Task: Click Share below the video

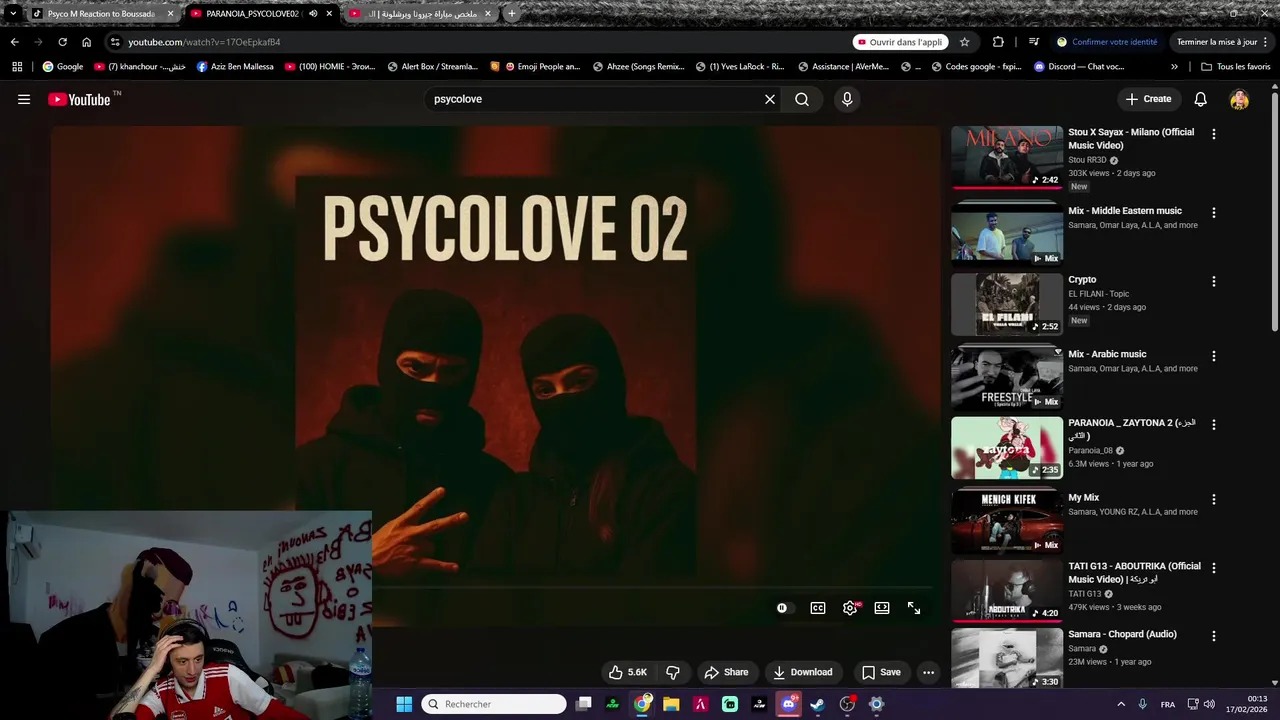Action: [x=726, y=672]
